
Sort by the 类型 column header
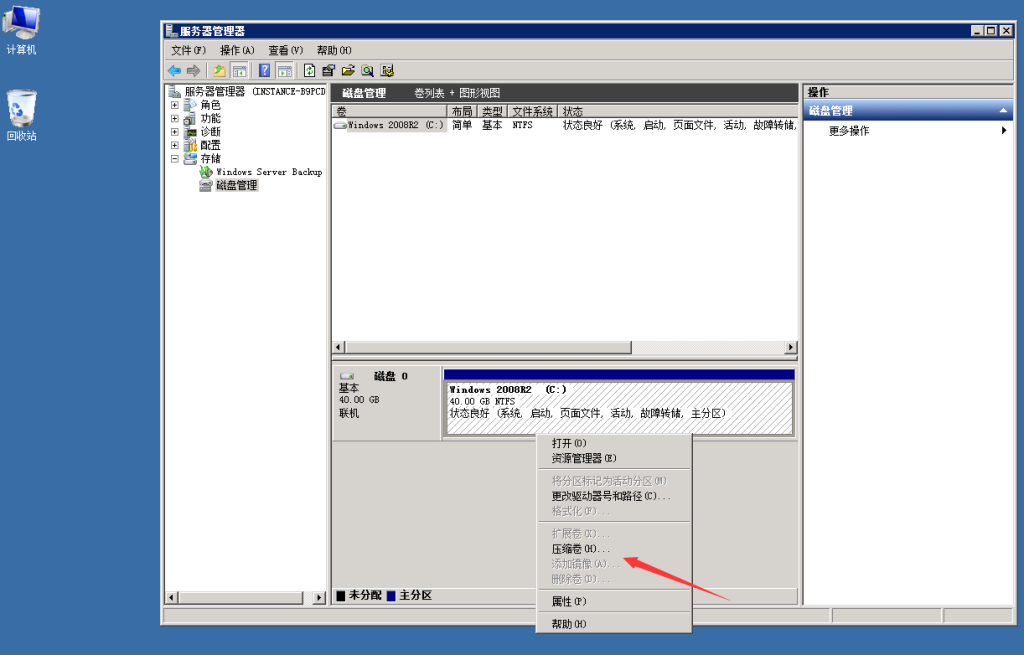(x=492, y=111)
